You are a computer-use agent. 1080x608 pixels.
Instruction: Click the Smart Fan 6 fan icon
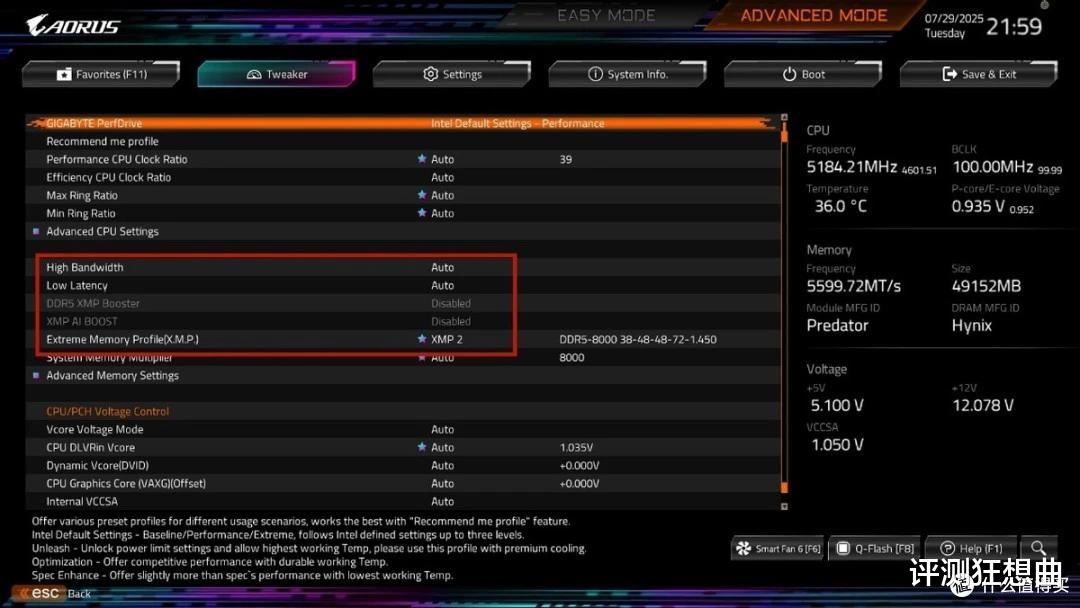click(x=744, y=548)
